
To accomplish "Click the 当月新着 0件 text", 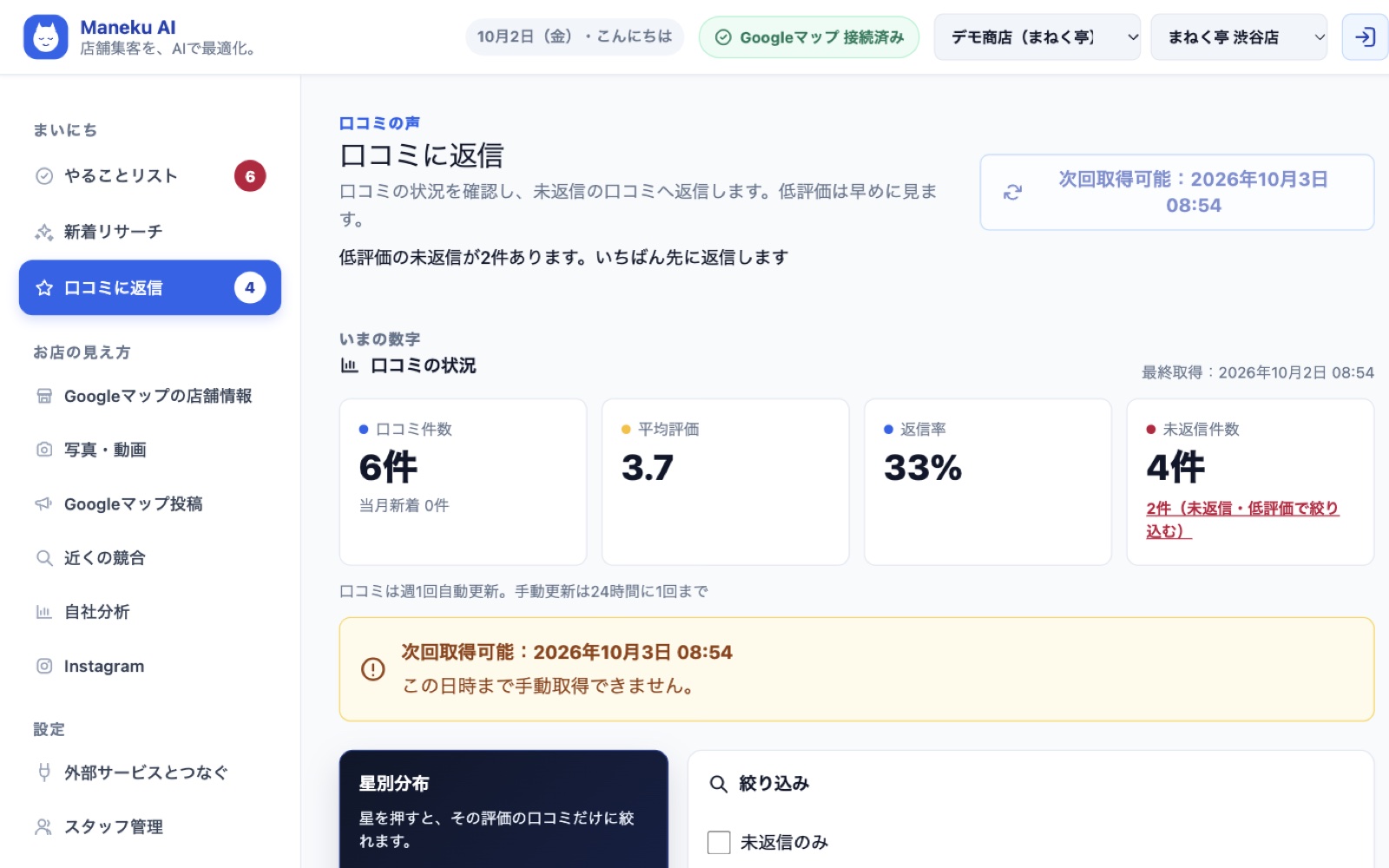I will pyautogui.click(x=404, y=505).
